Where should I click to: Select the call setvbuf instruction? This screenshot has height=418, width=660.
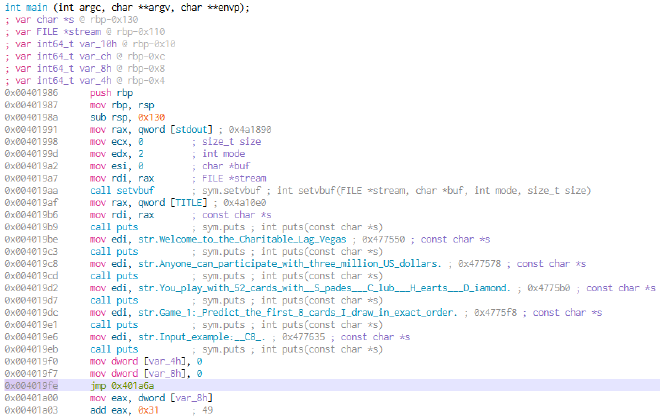click(122, 190)
